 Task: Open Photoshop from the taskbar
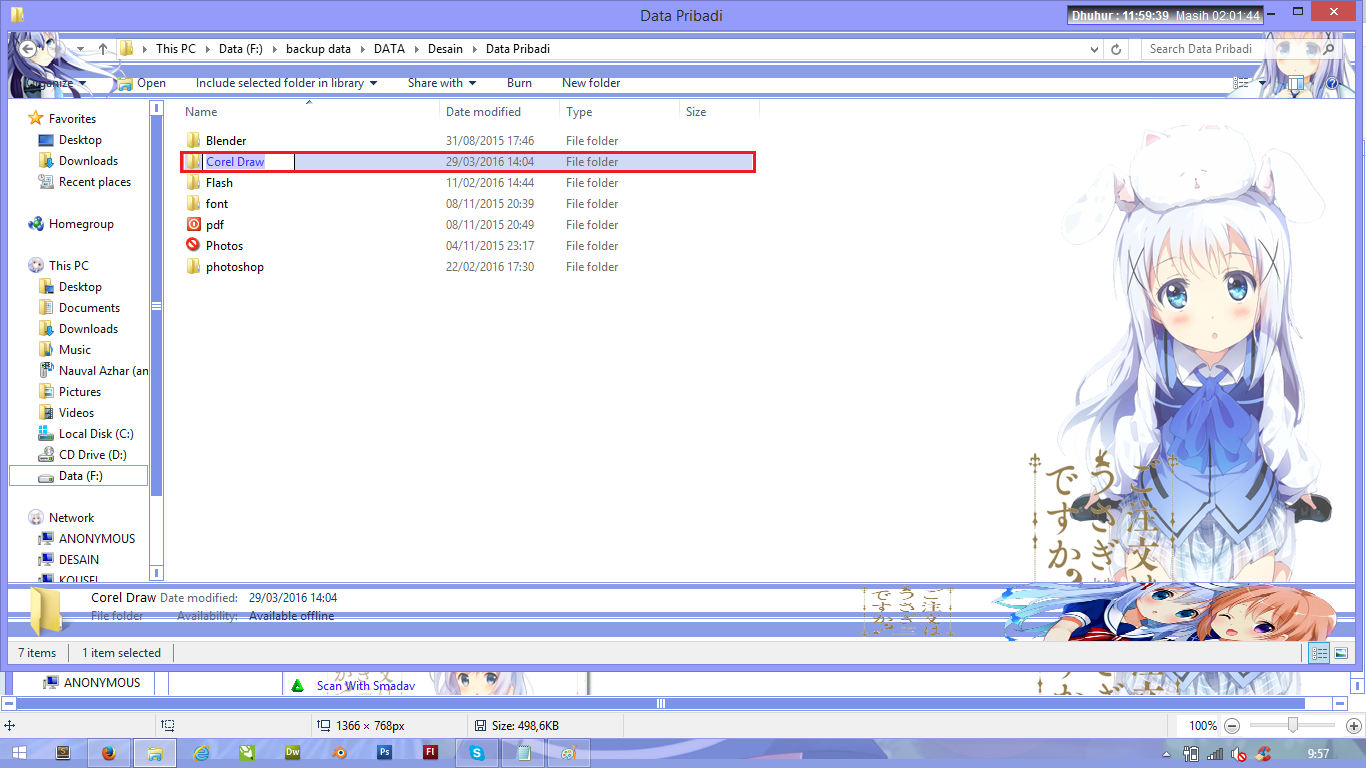pos(385,752)
